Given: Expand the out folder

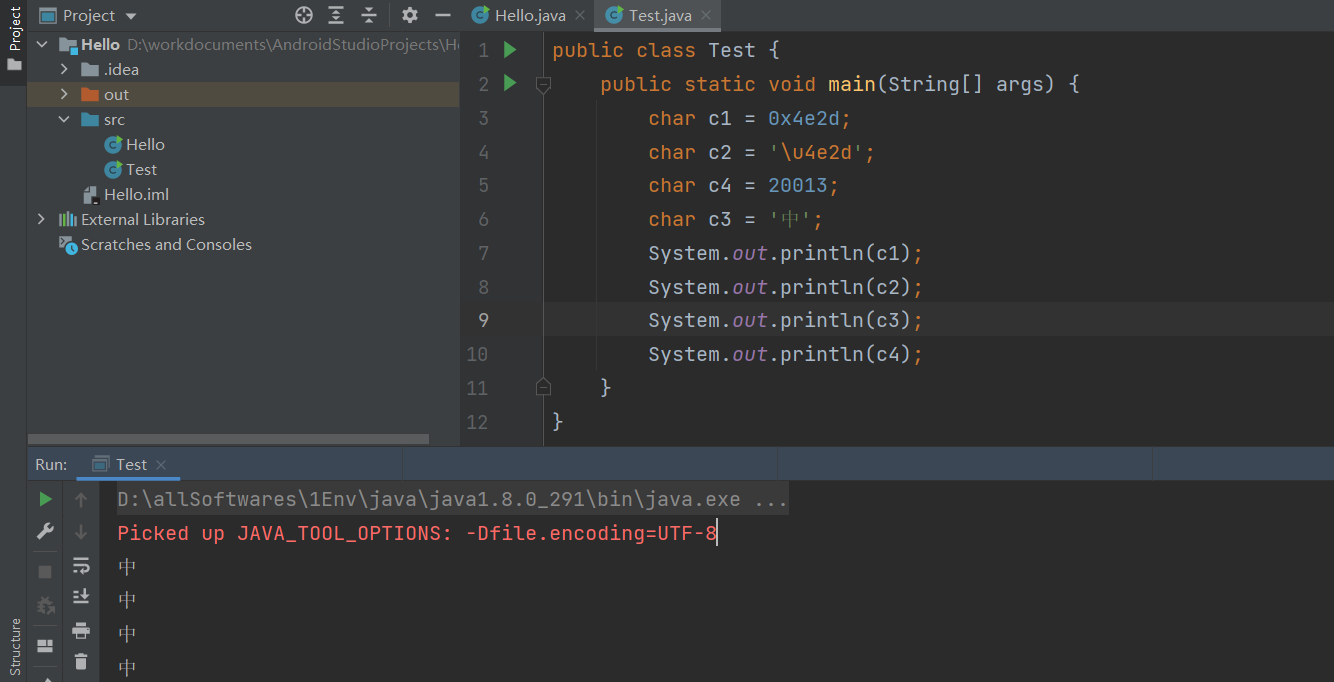Looking at the screenshot, I should tap(64, 94).
